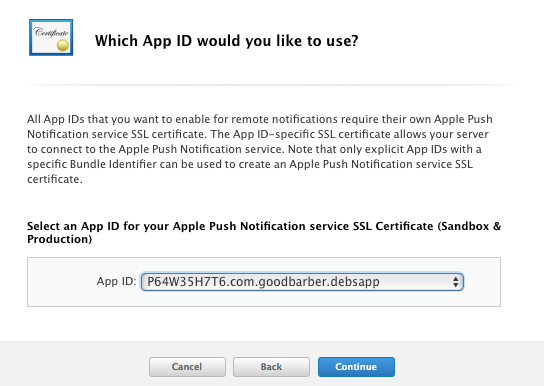Cancel the certificate creation
The image size is (544, 386).
coord(187,367)
